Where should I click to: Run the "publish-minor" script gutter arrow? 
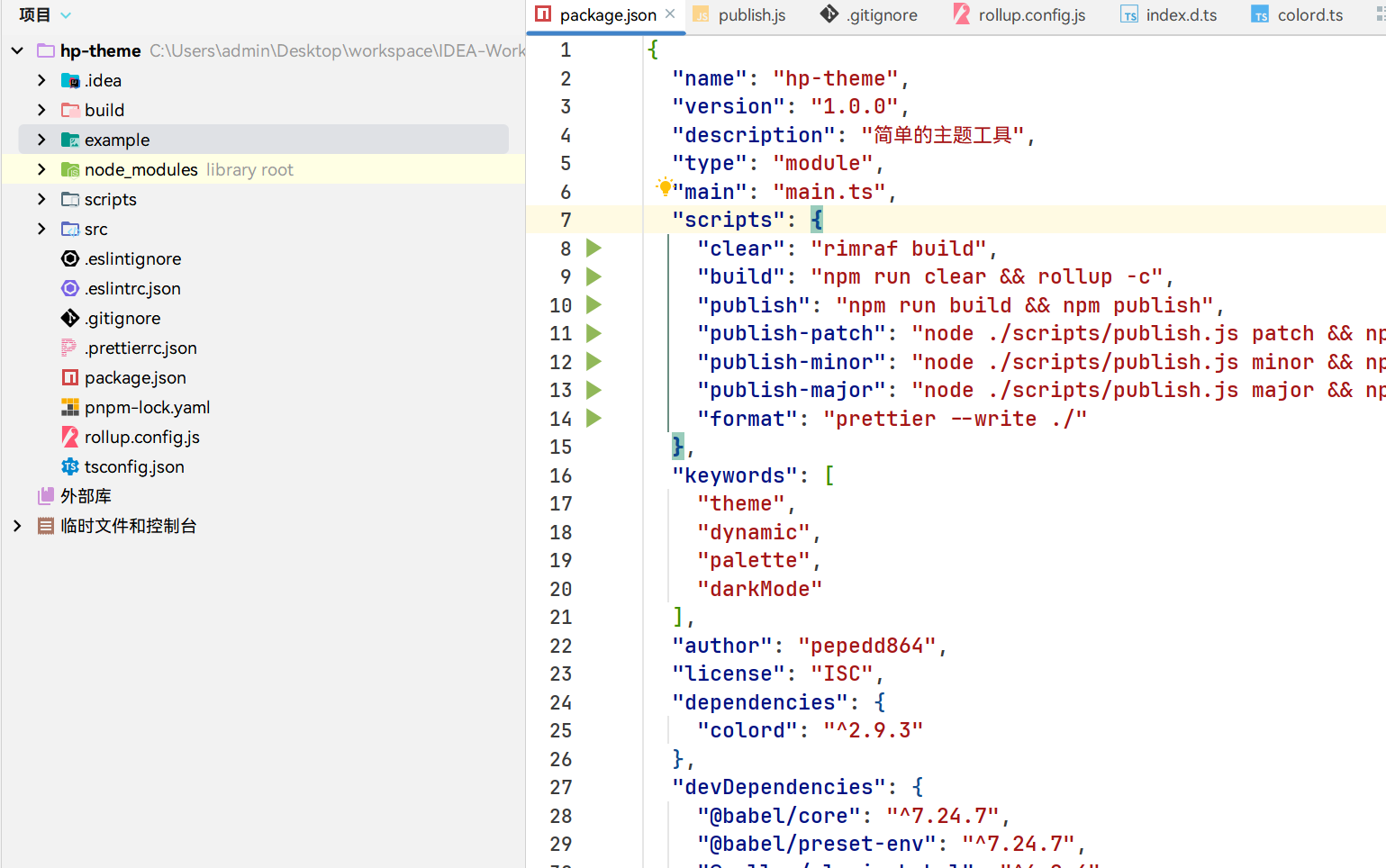coord(593,361)
